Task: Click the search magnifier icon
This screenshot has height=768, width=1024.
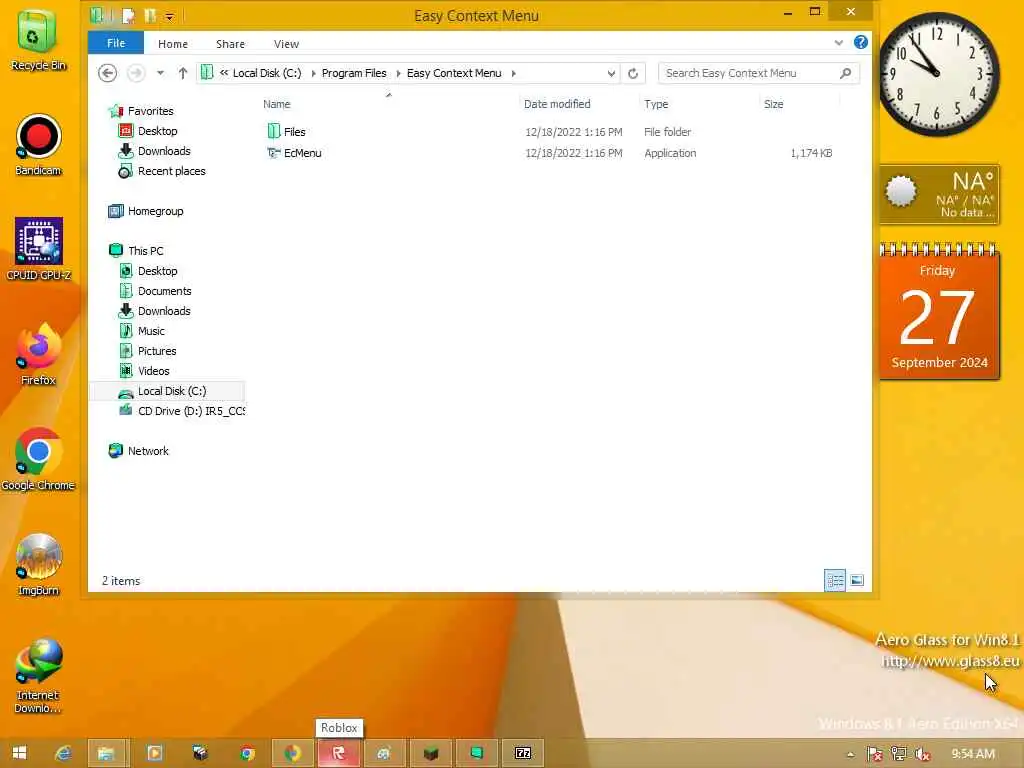Action: [x=846, y=73]
